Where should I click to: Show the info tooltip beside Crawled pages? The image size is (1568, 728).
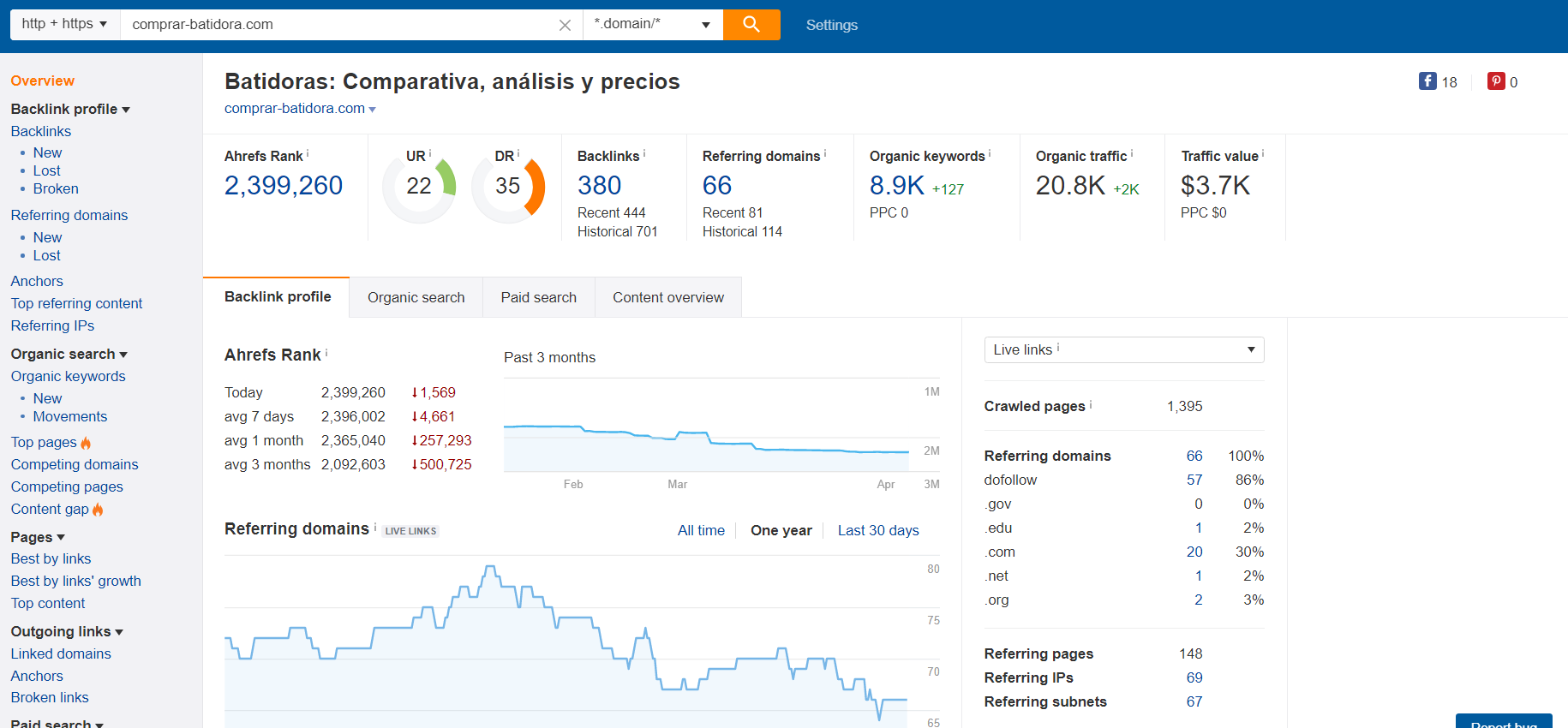pos(1091,404)
